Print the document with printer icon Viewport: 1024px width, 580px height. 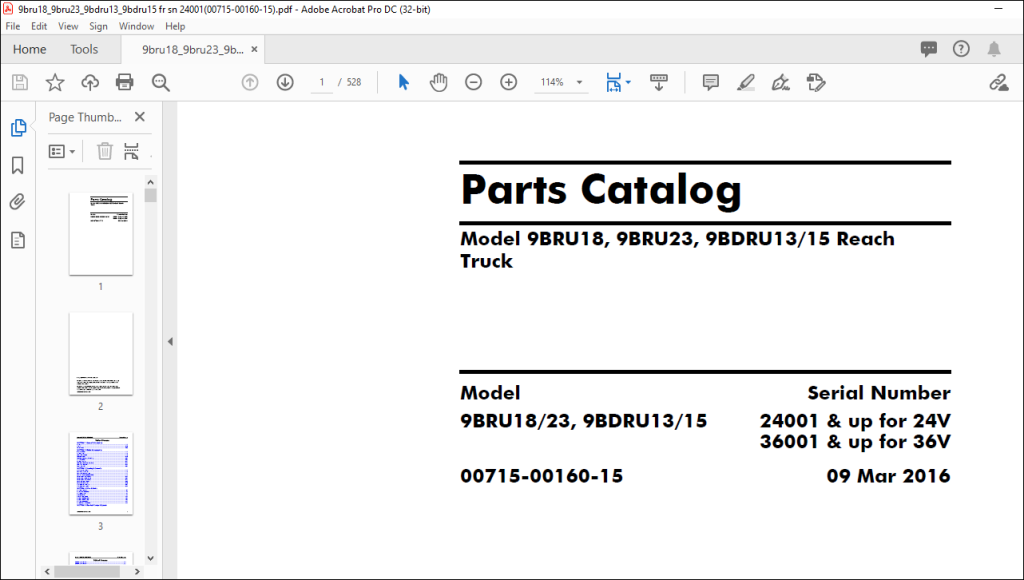click(x=124, y=82)
